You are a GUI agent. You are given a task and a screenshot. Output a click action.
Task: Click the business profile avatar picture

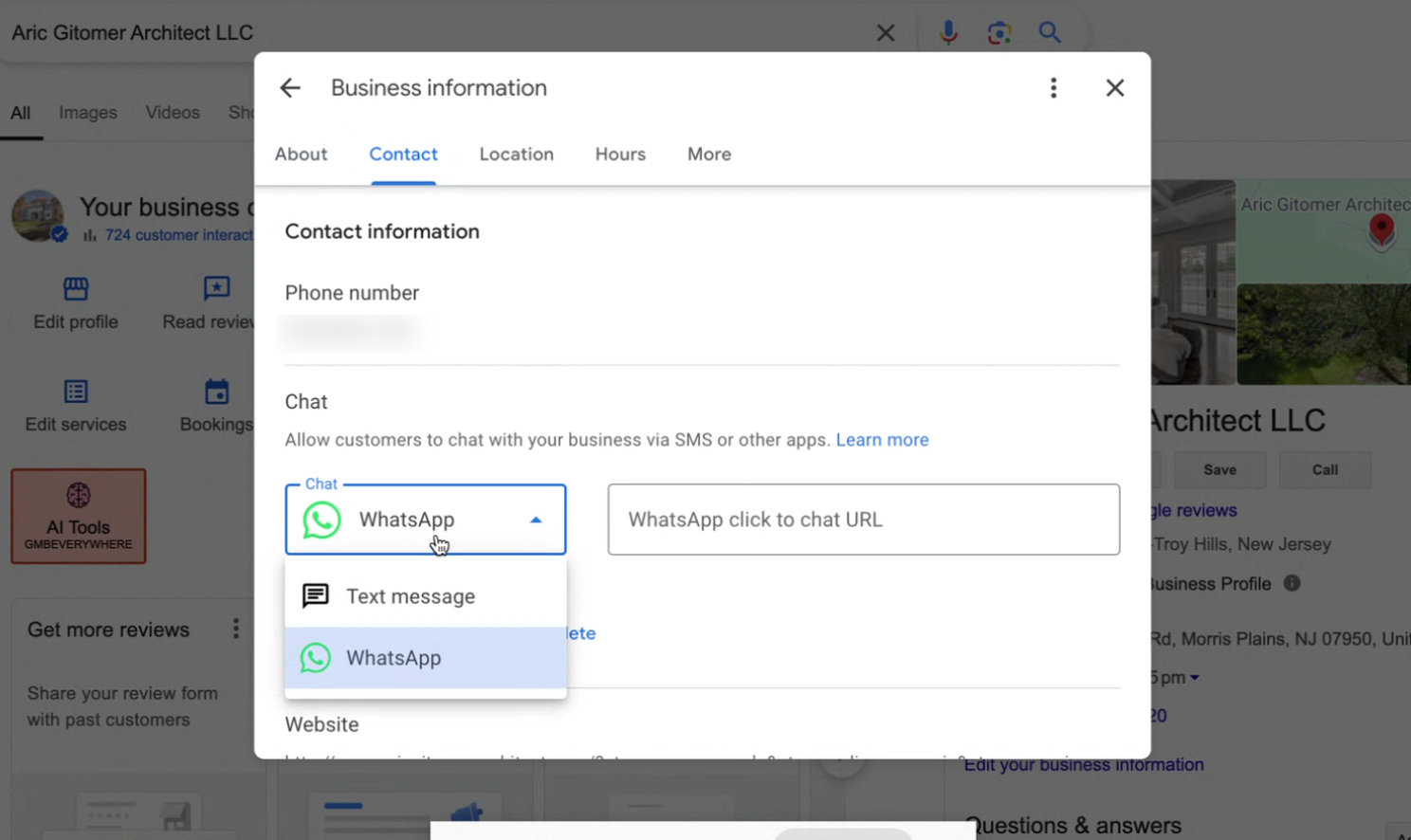38,215
